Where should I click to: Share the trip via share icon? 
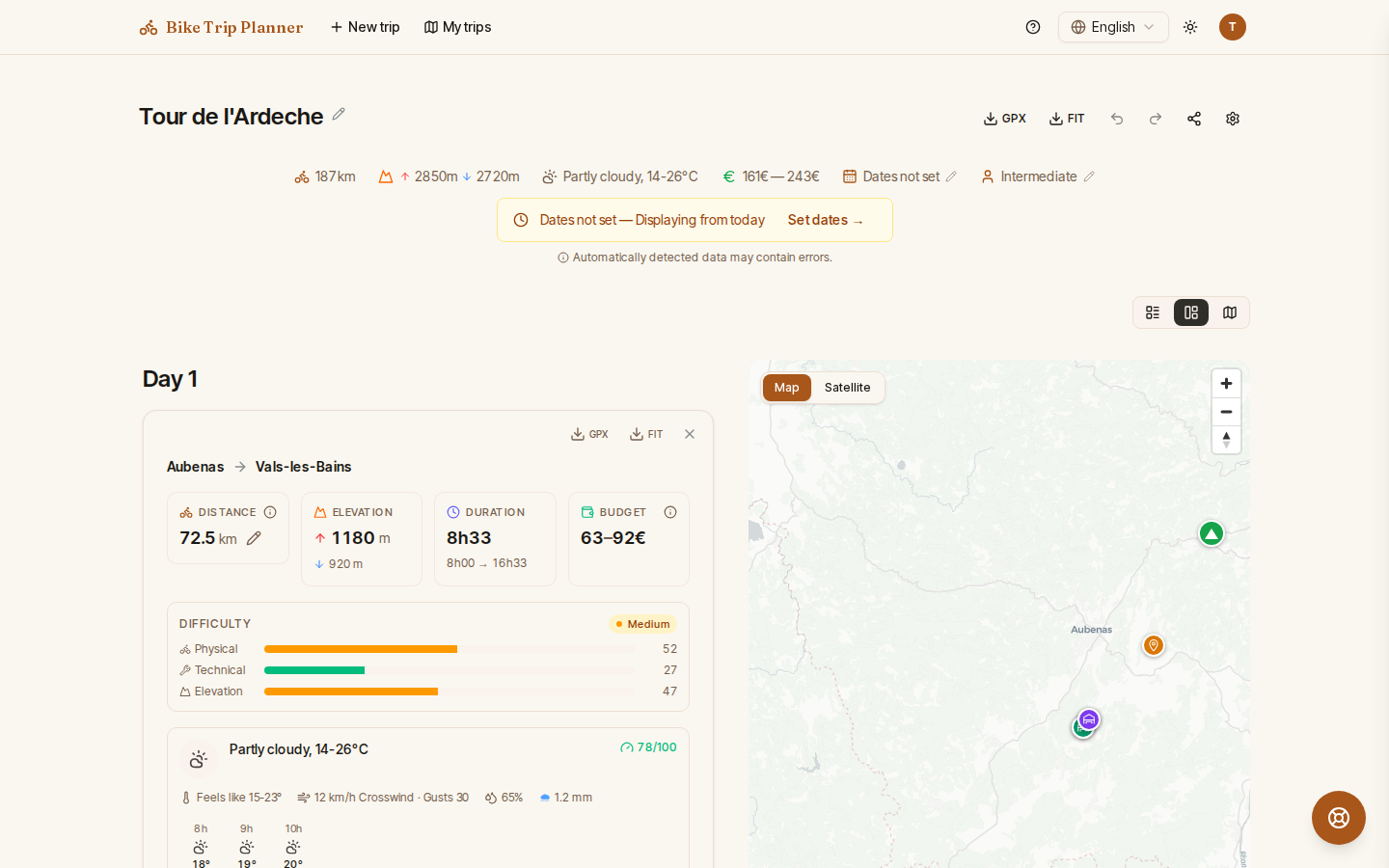1194,119
